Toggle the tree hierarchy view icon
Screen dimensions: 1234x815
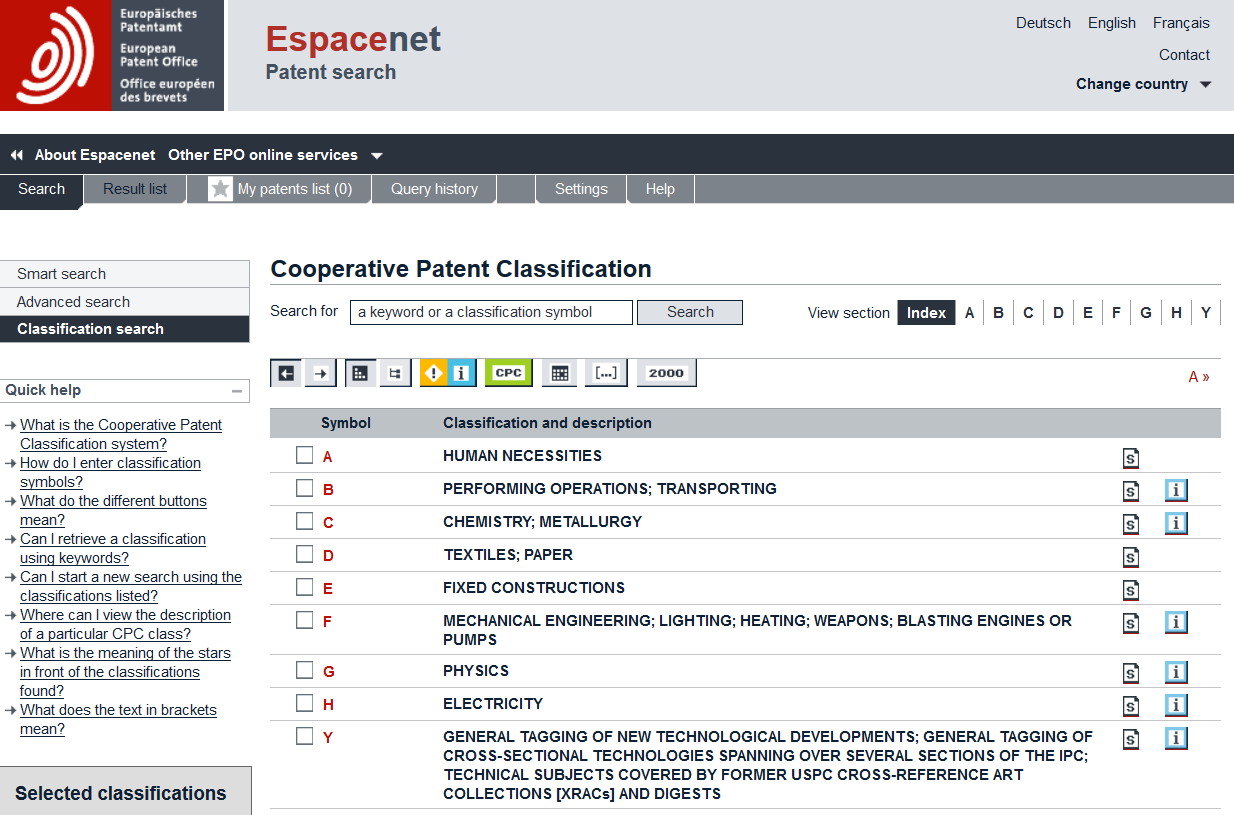(395, 373)
